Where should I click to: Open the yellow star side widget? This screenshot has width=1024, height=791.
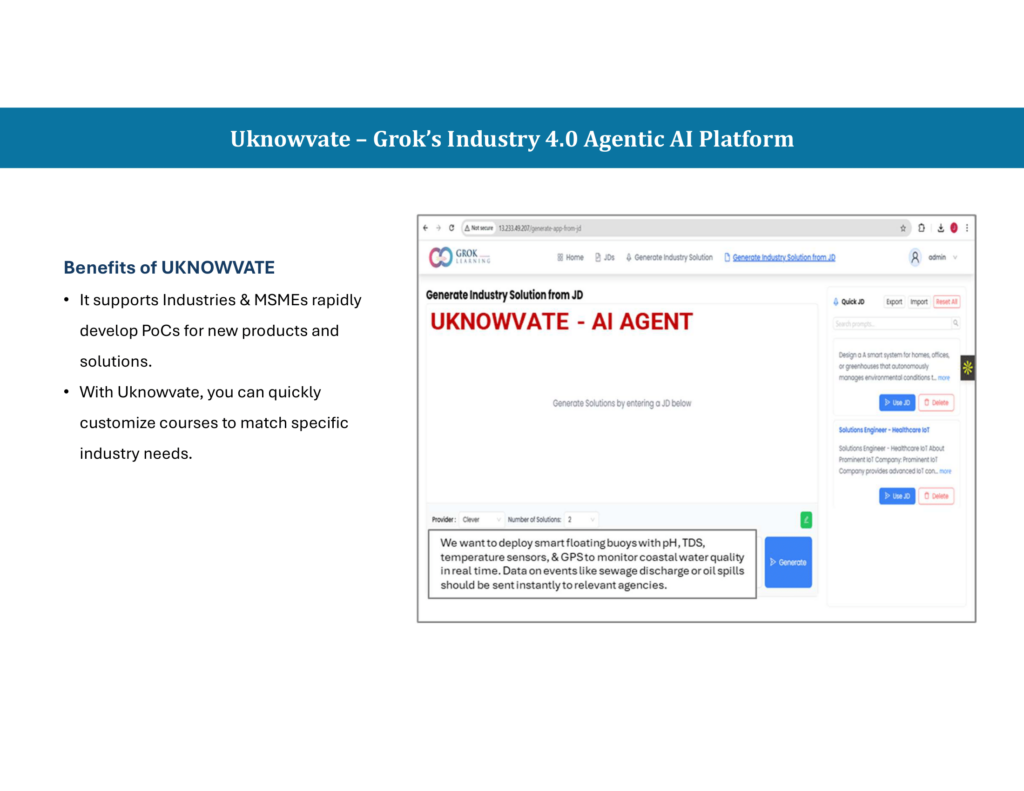(967, 368)
